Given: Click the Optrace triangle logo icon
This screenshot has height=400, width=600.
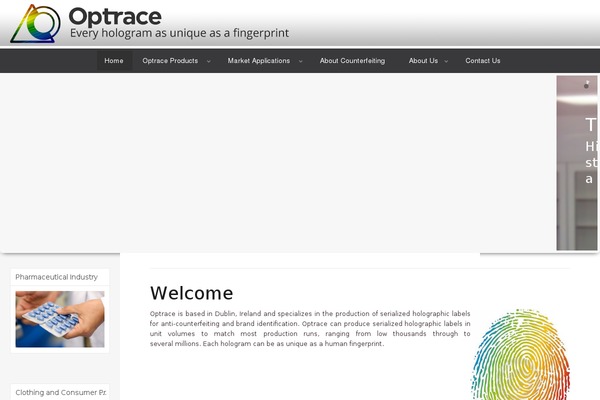Looking at the screenshot, I should pyautogui.click(x=35, y=23).
